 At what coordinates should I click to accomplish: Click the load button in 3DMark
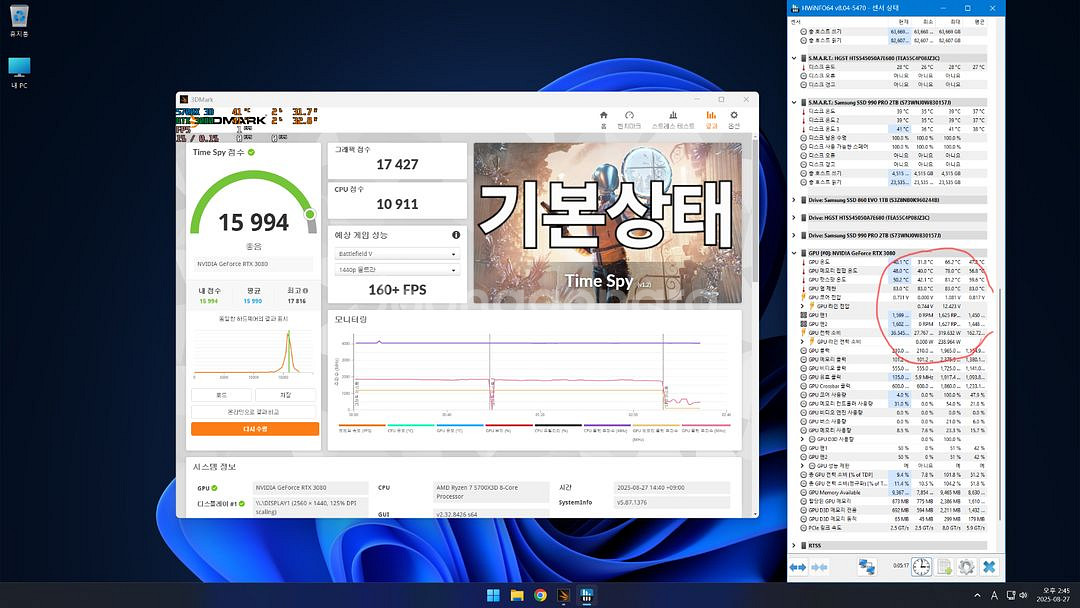[221, 395]
